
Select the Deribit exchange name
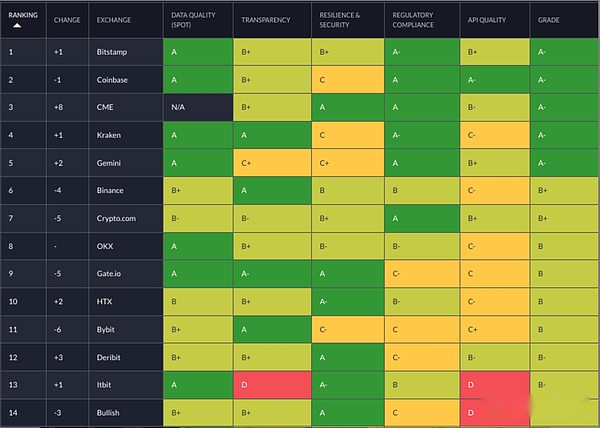108,357
